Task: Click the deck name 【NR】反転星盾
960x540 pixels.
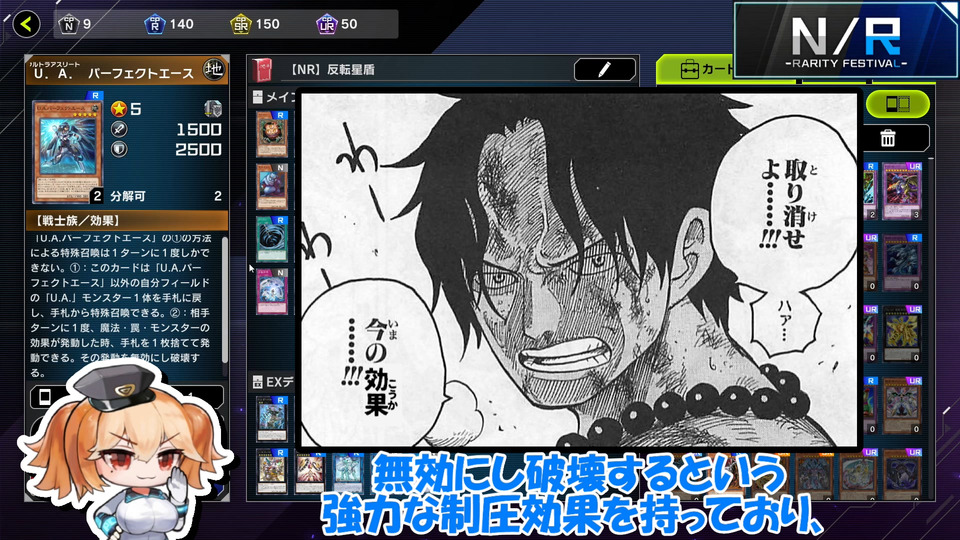Action: 333,70
